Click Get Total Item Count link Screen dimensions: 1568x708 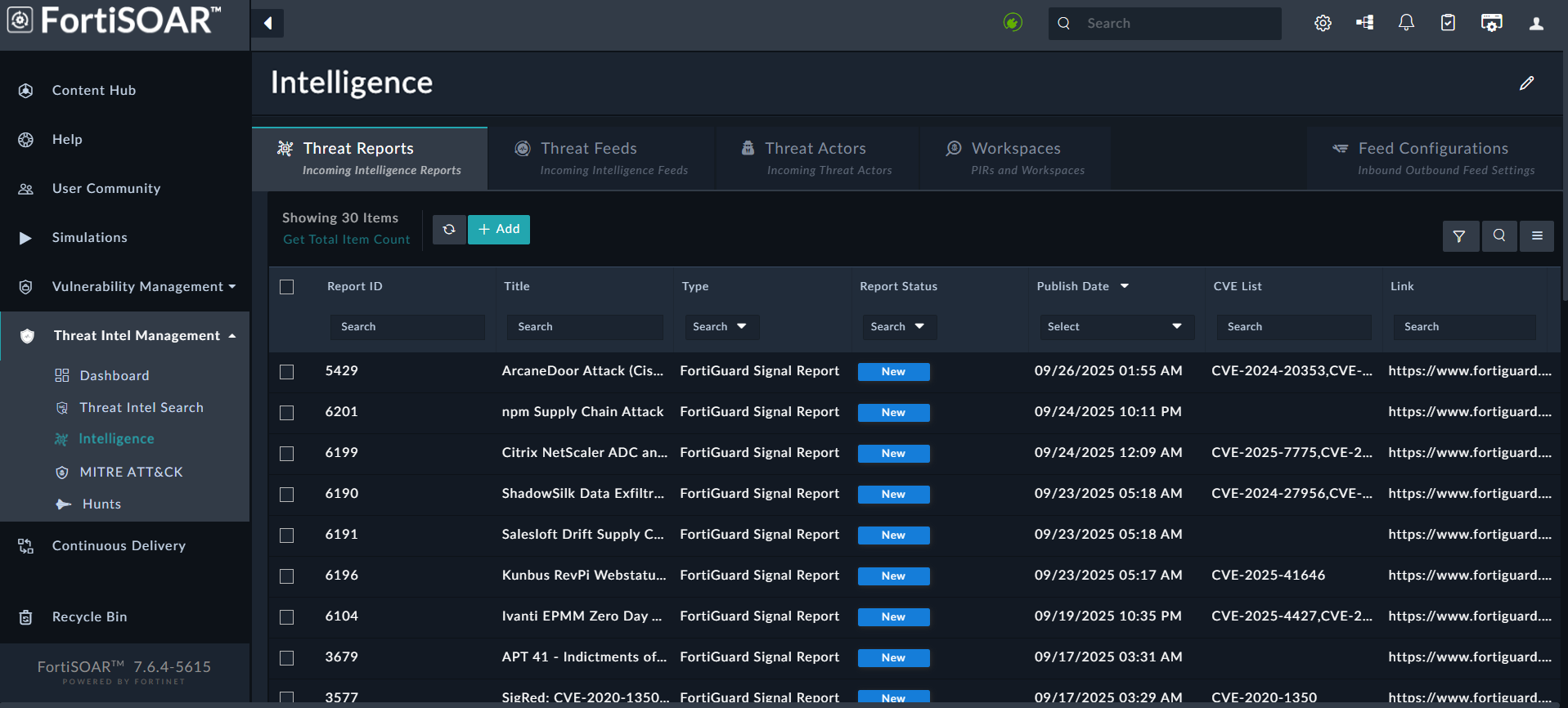coord(347,240)
